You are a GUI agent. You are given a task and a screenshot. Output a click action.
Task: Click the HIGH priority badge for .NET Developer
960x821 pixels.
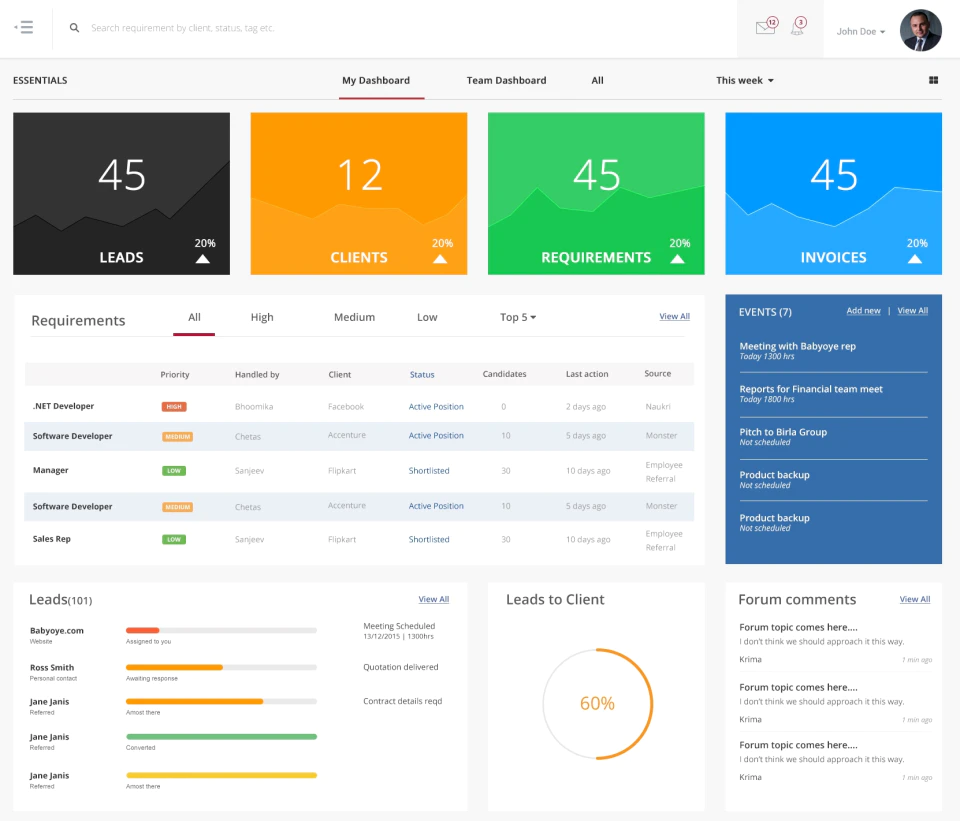point(174,407)
